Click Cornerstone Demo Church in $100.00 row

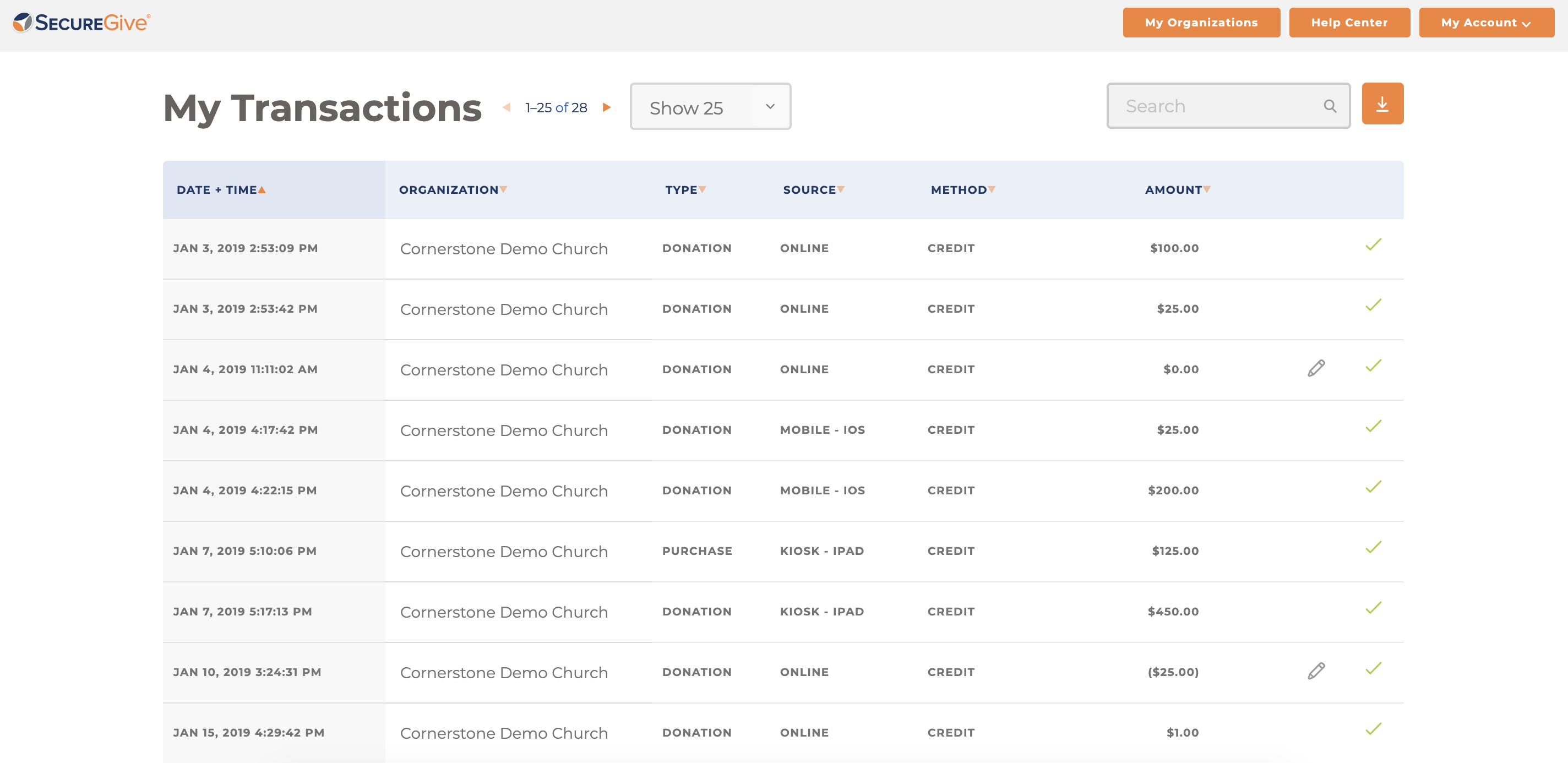[x=504, y=249]
